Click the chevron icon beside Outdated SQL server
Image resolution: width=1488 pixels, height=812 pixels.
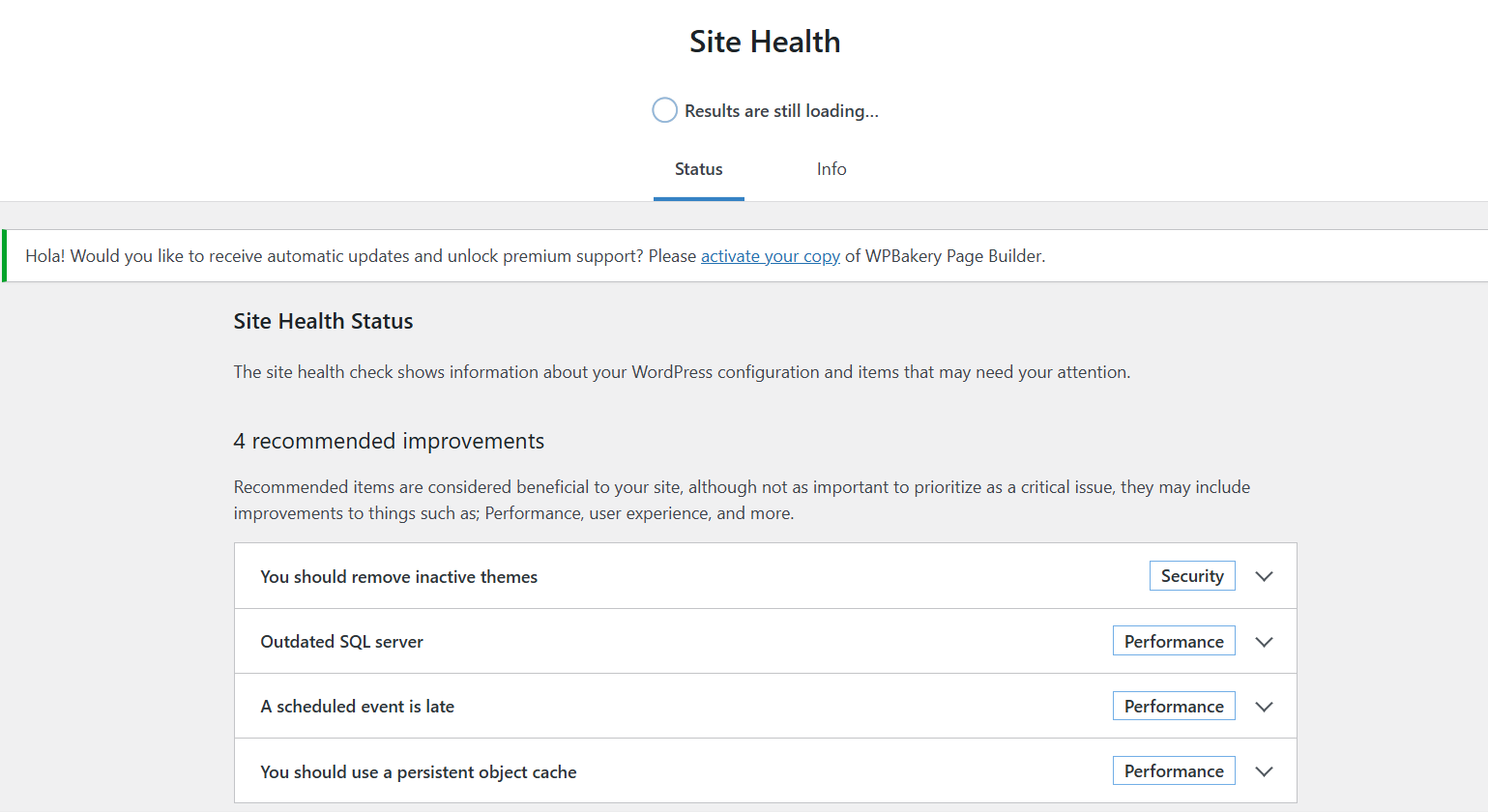click(1264, 642)
